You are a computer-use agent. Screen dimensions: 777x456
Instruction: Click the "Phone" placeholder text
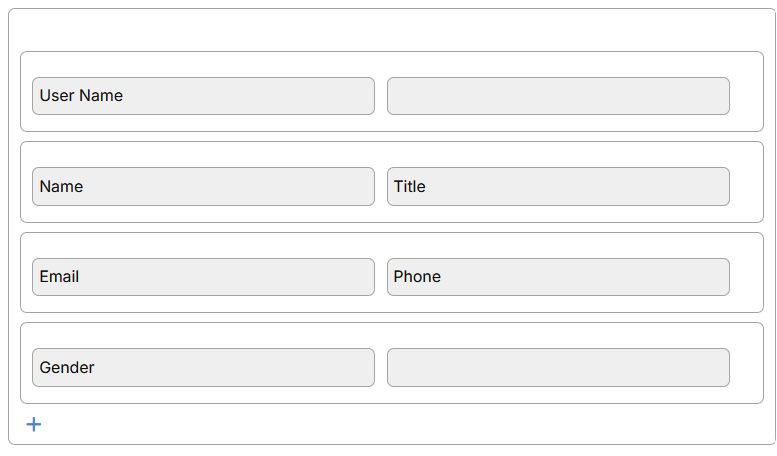pyautogui.click(x=417, y=277)
